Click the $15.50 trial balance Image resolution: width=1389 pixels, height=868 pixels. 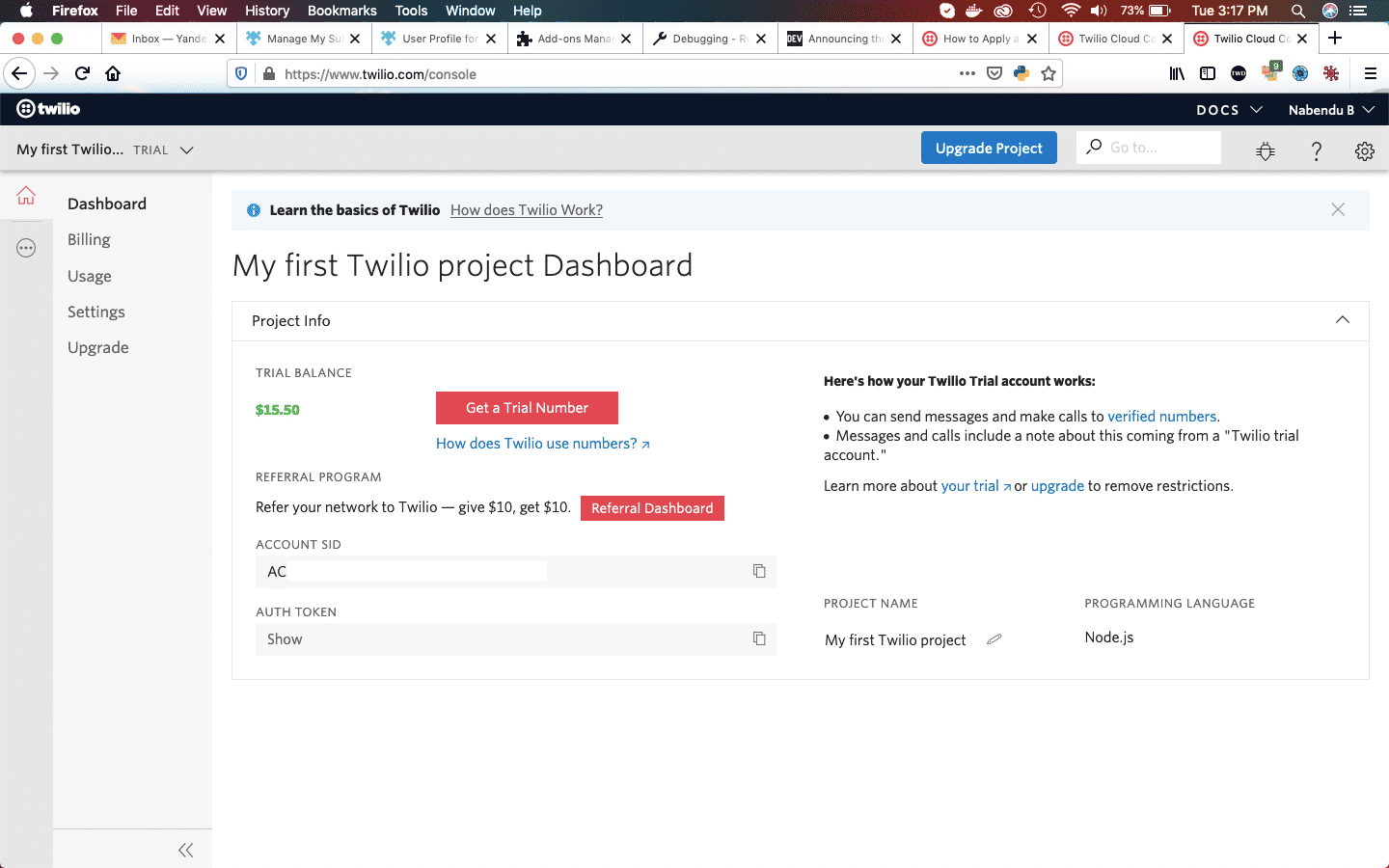pos(278,410)
